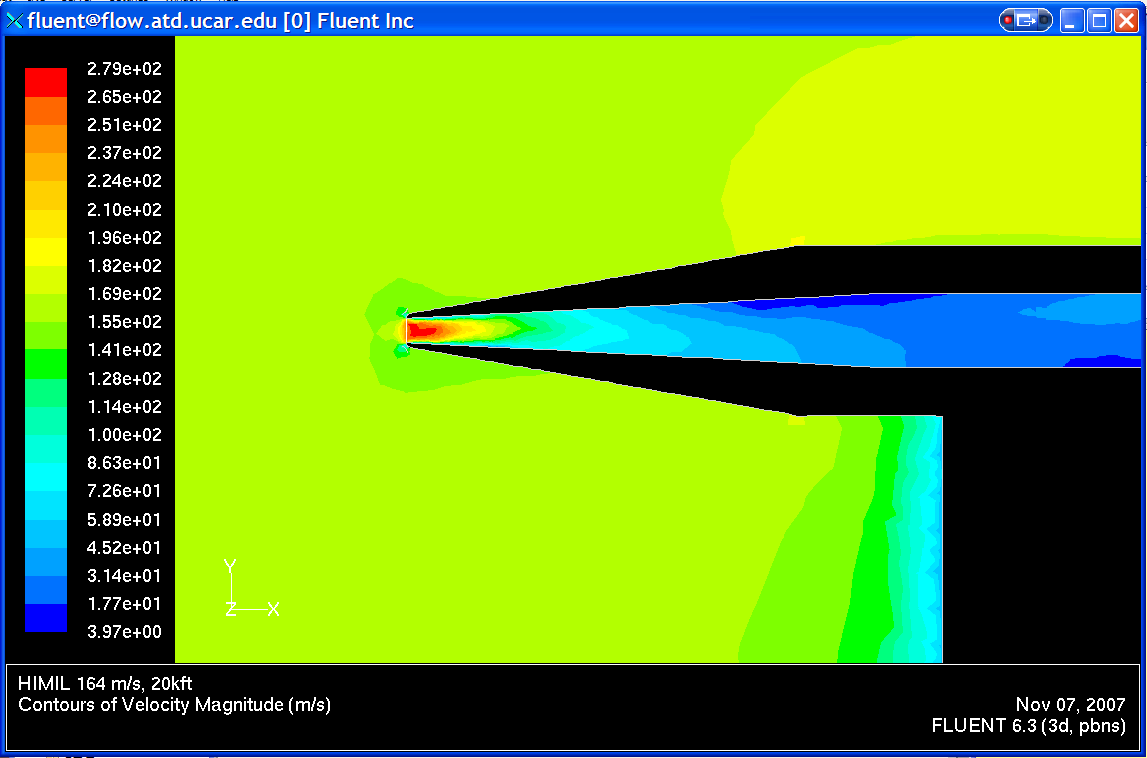Image resolution: width=1147 pixels, height=758 pixels.
Task: Minimize the Fluent graphics window
Action: click(1072, 21)
